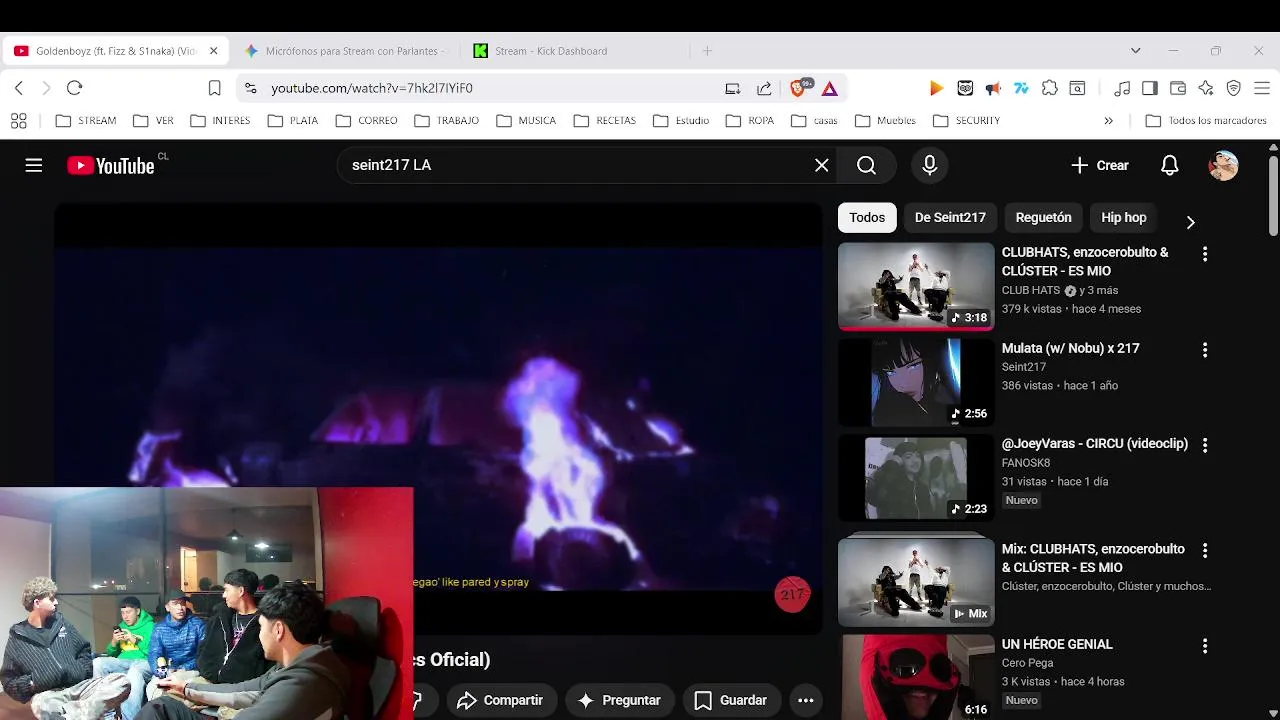Open options for UN HÉROE GENIAL
Viewport: 1280px width, 720px height.
(x=1205, y=646)
